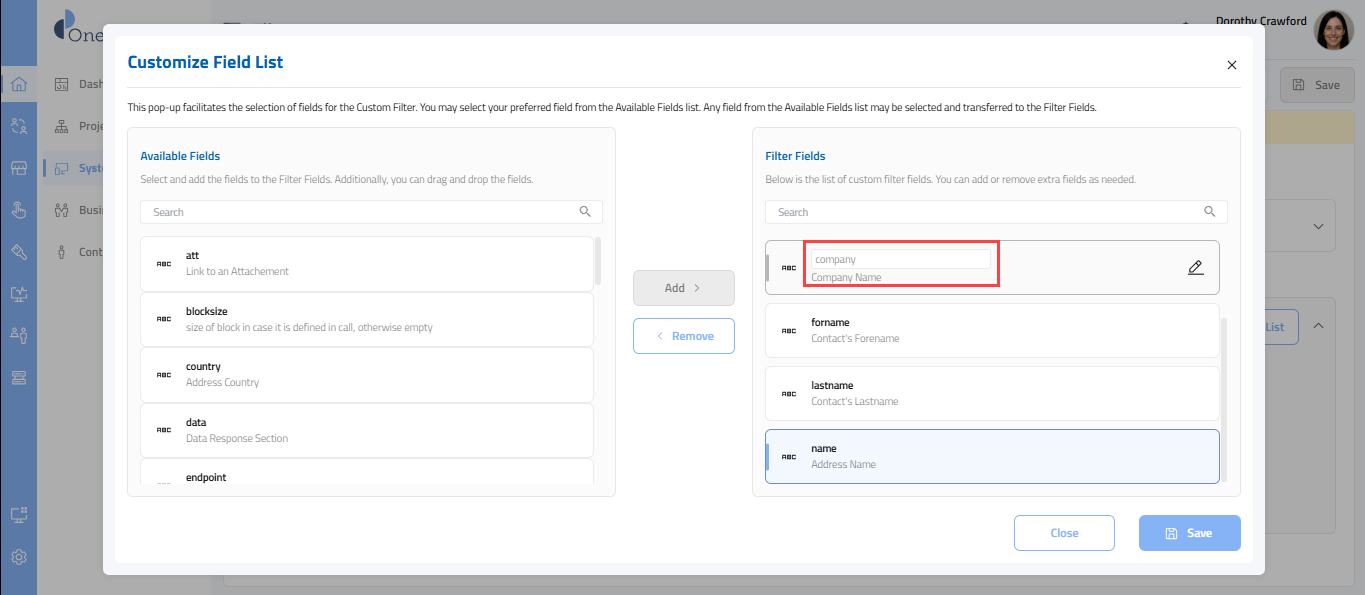Select the lastname filter field

(991, 393)
